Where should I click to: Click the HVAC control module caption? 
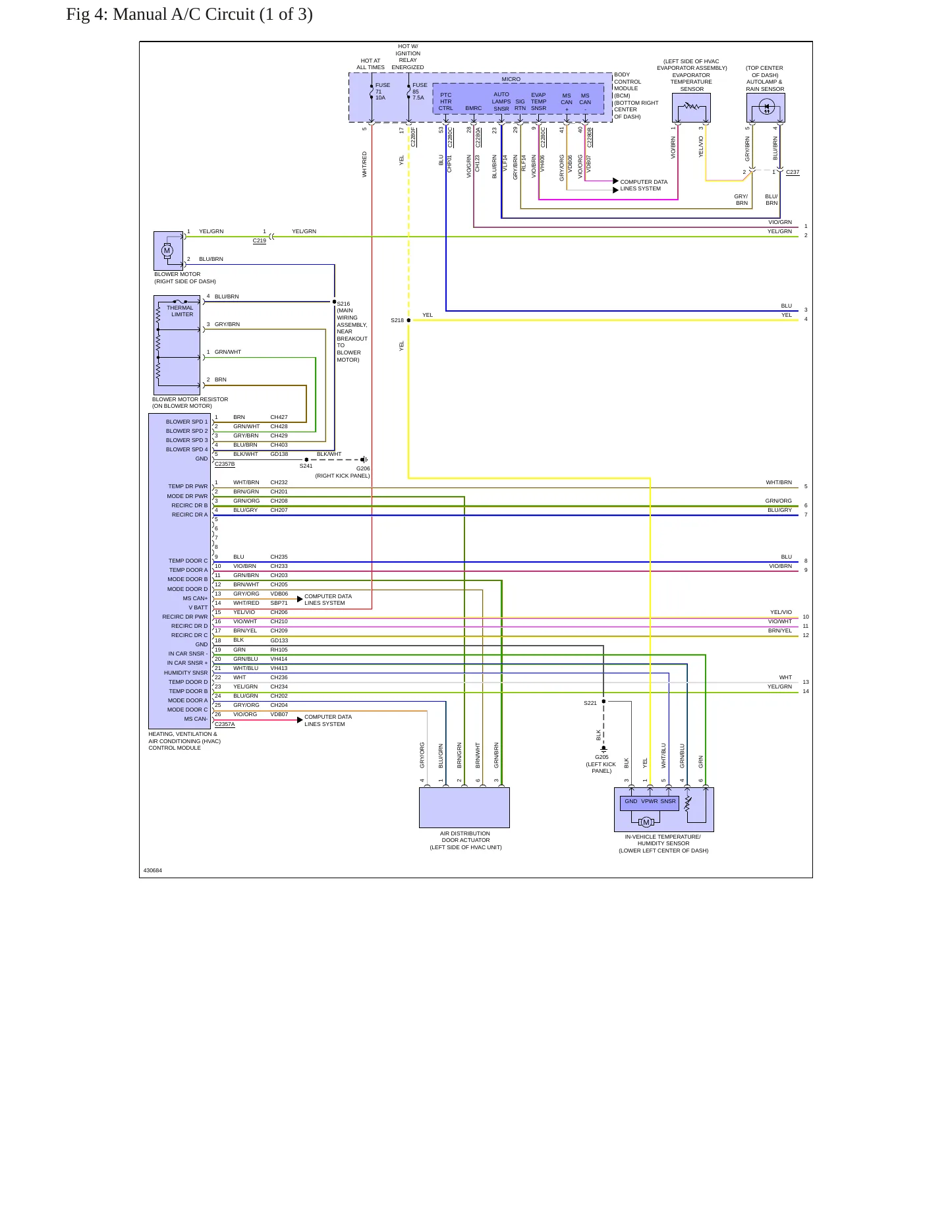pos(184,741)
